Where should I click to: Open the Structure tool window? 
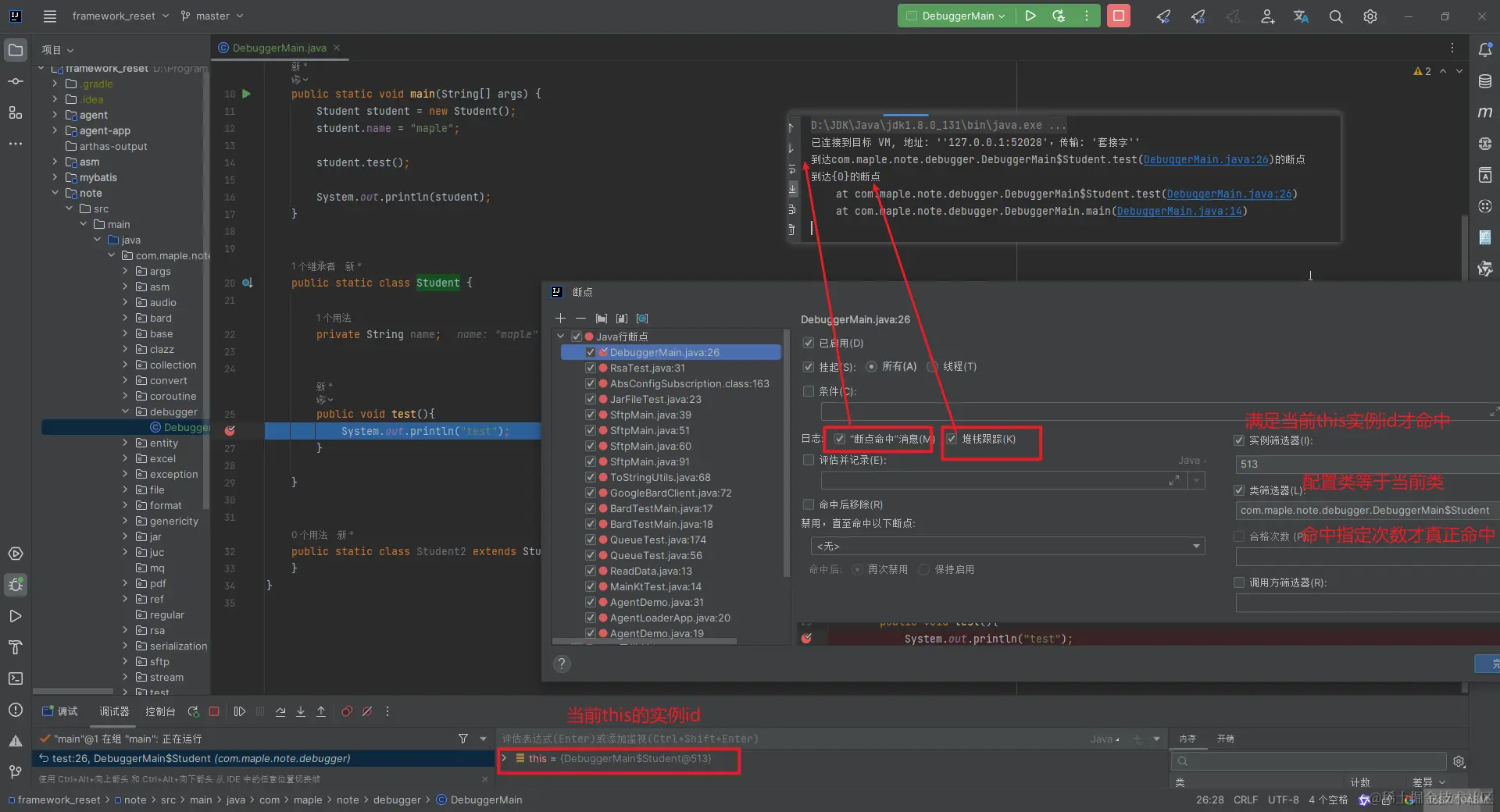click(16, 112)
